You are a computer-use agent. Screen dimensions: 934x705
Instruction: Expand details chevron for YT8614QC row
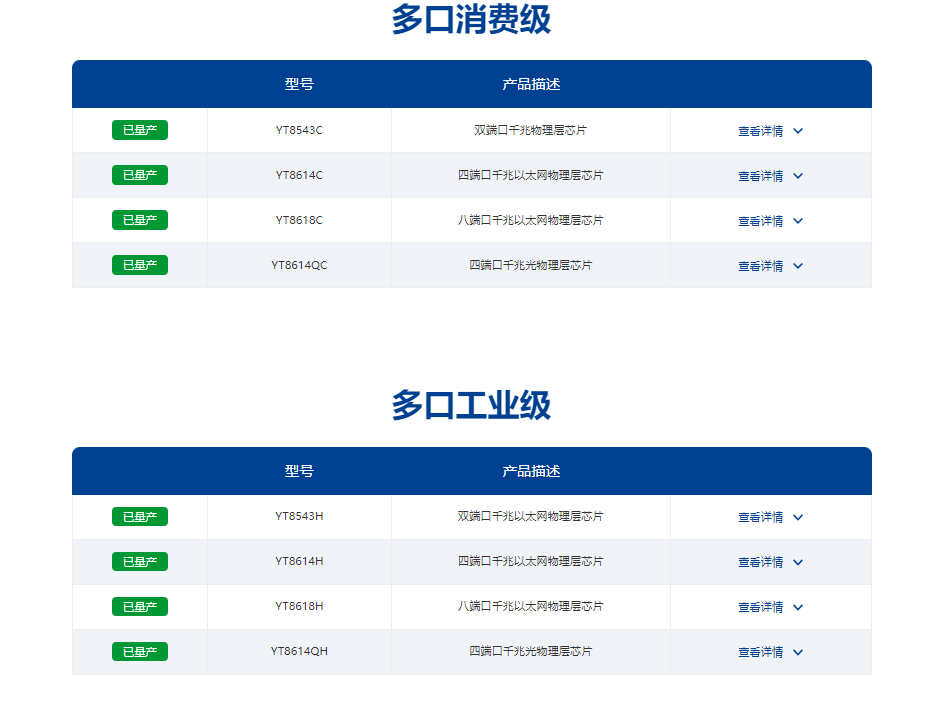point(798,266)
